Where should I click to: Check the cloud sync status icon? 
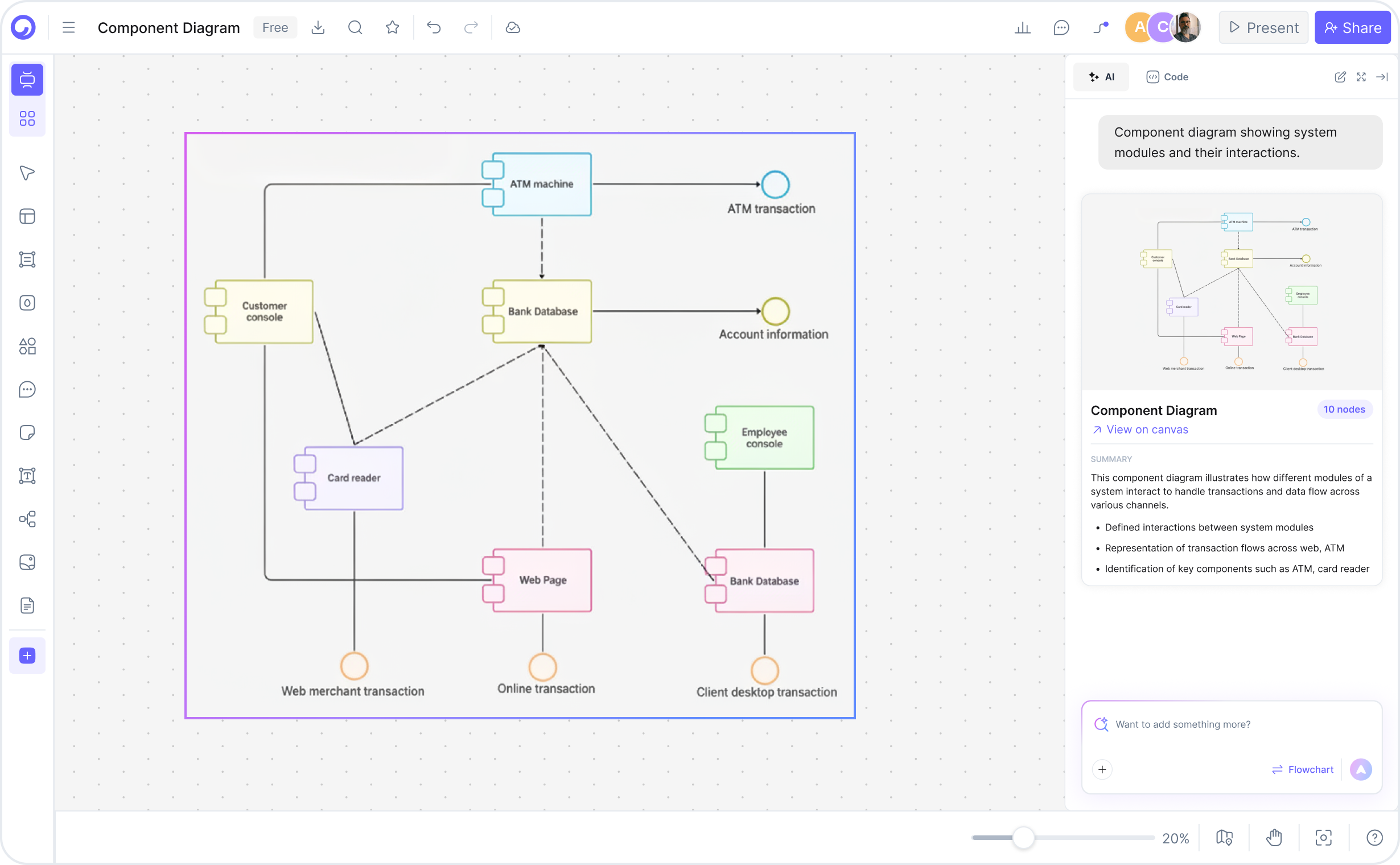pyautogui.click(x=513, y=27)
